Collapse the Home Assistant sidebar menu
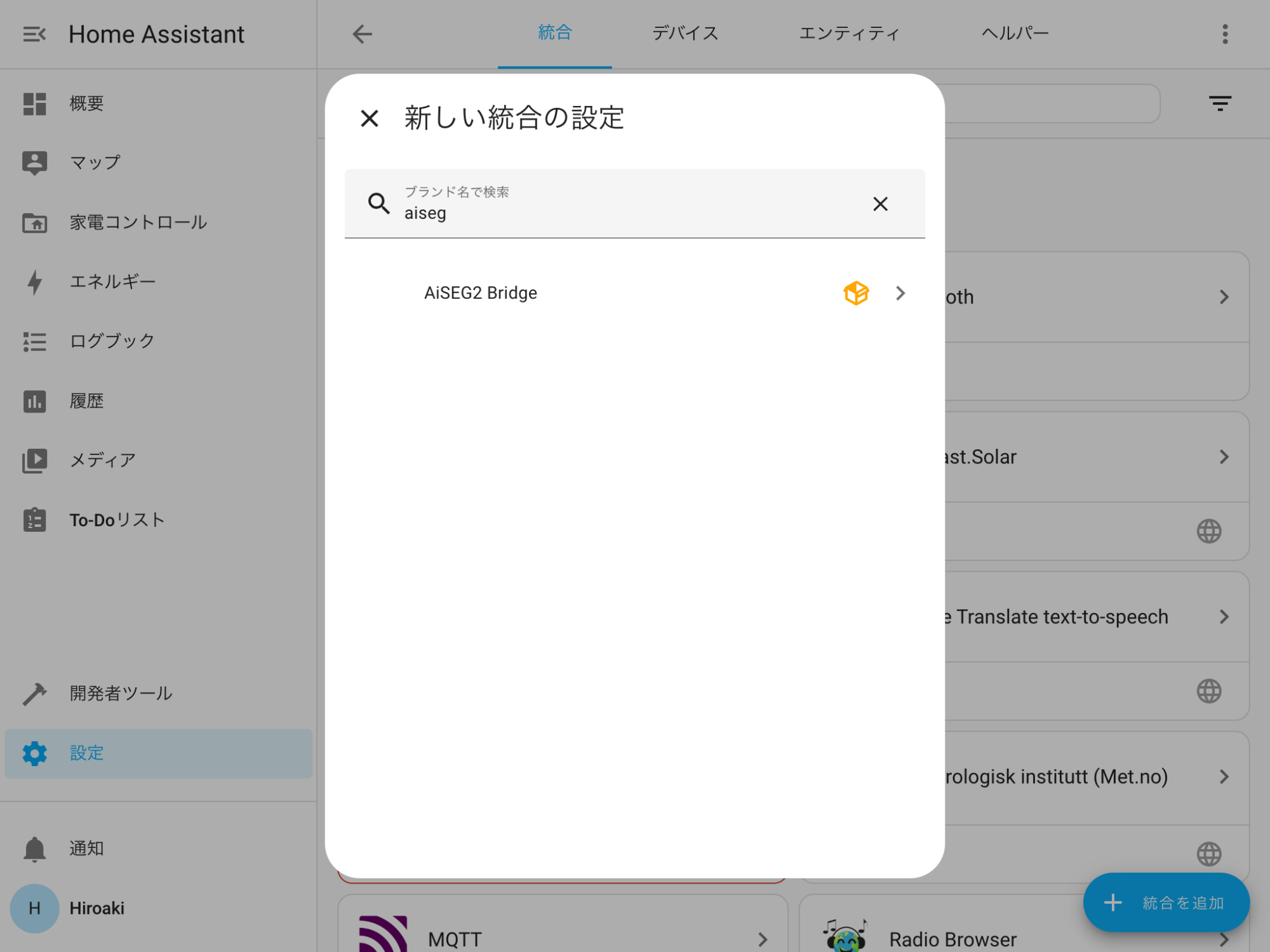 click(x=34, y=34)
